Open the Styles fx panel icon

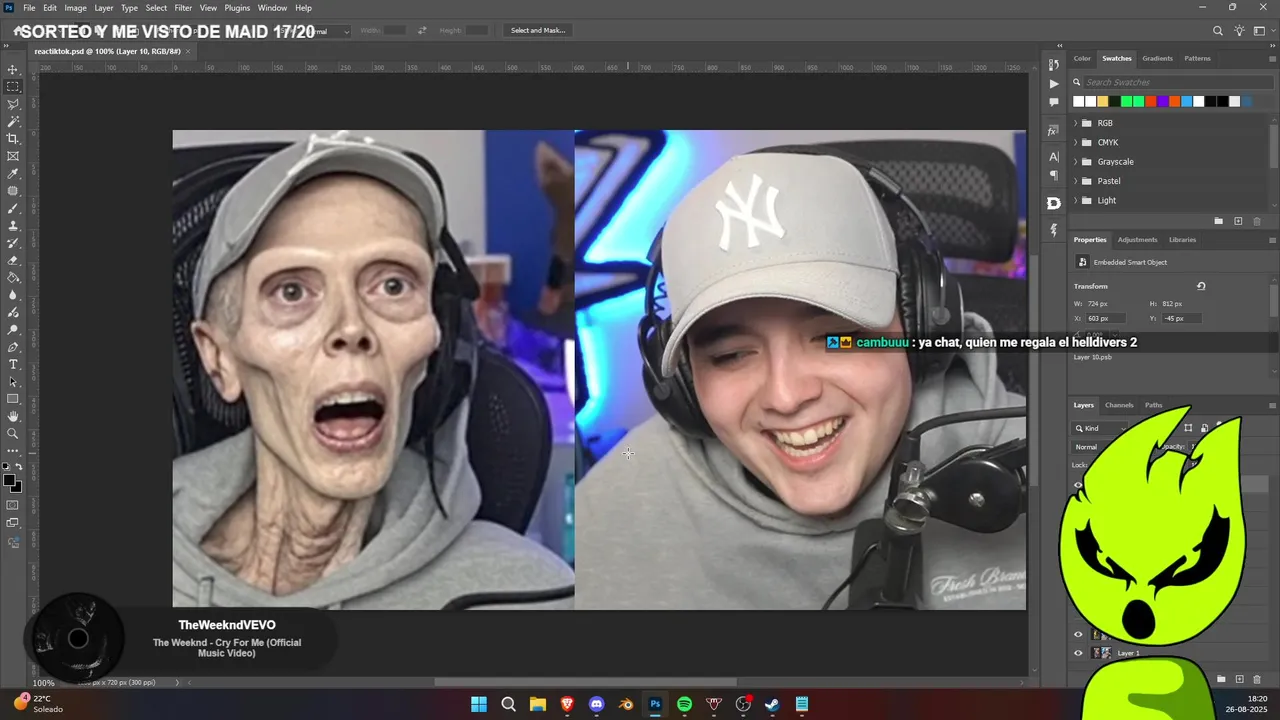(1053, 130)
